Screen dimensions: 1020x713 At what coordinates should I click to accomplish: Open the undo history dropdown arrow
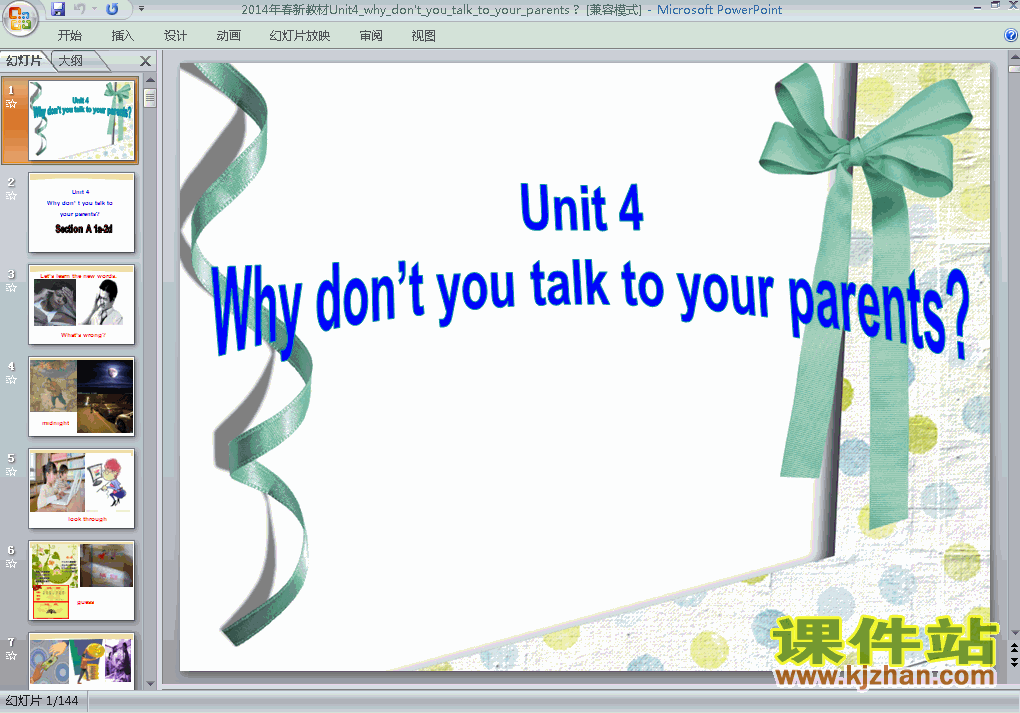(x=94, y=9)
